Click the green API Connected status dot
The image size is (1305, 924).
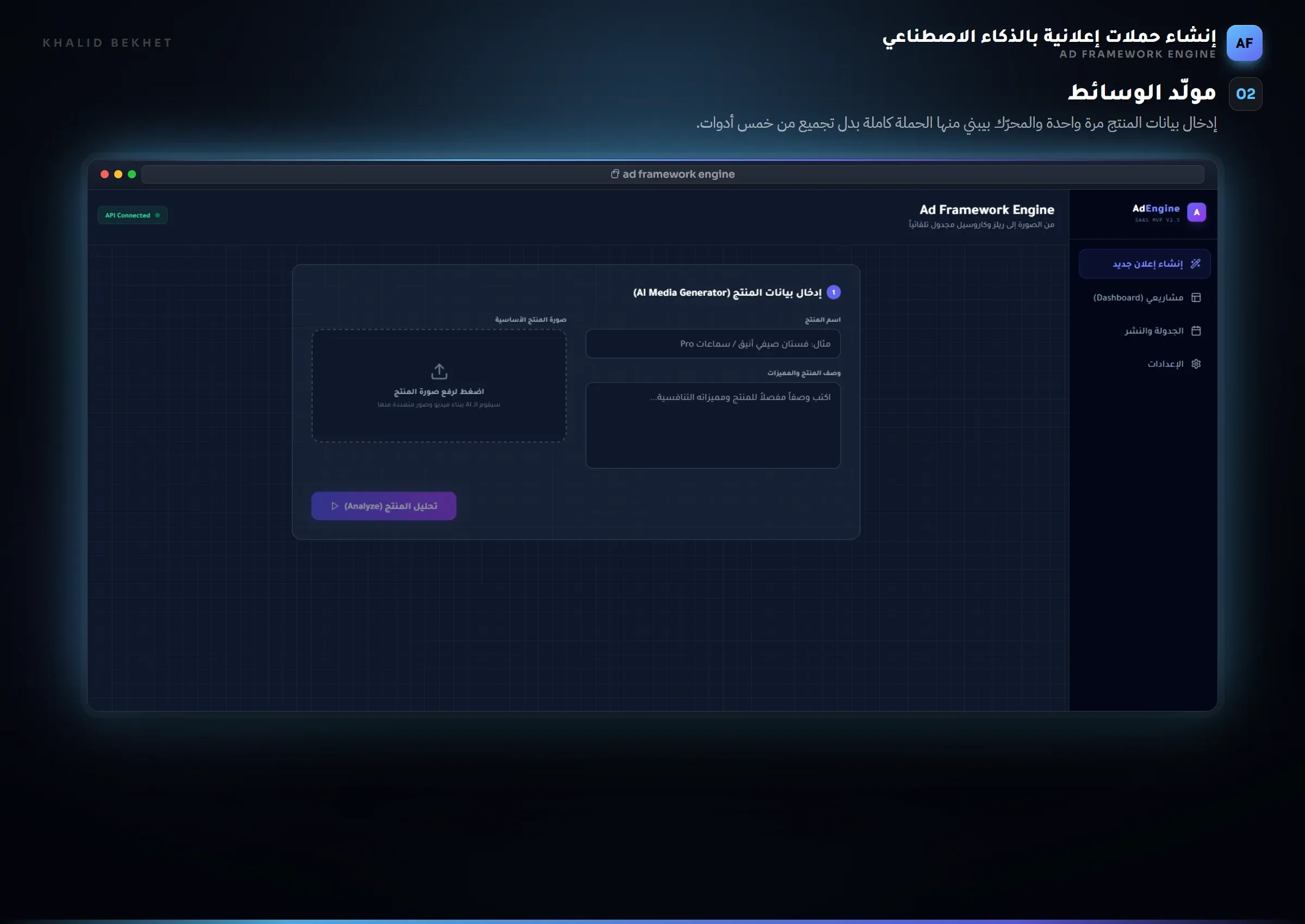158,215
